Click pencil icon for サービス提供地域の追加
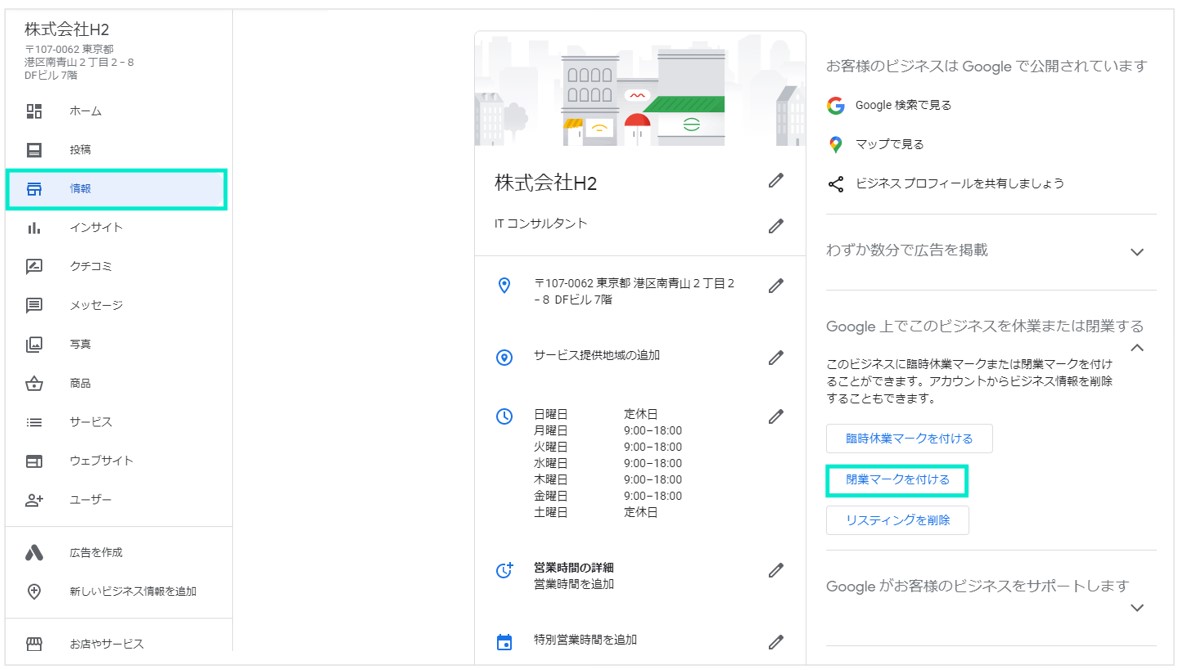 (x=775, y=357)
